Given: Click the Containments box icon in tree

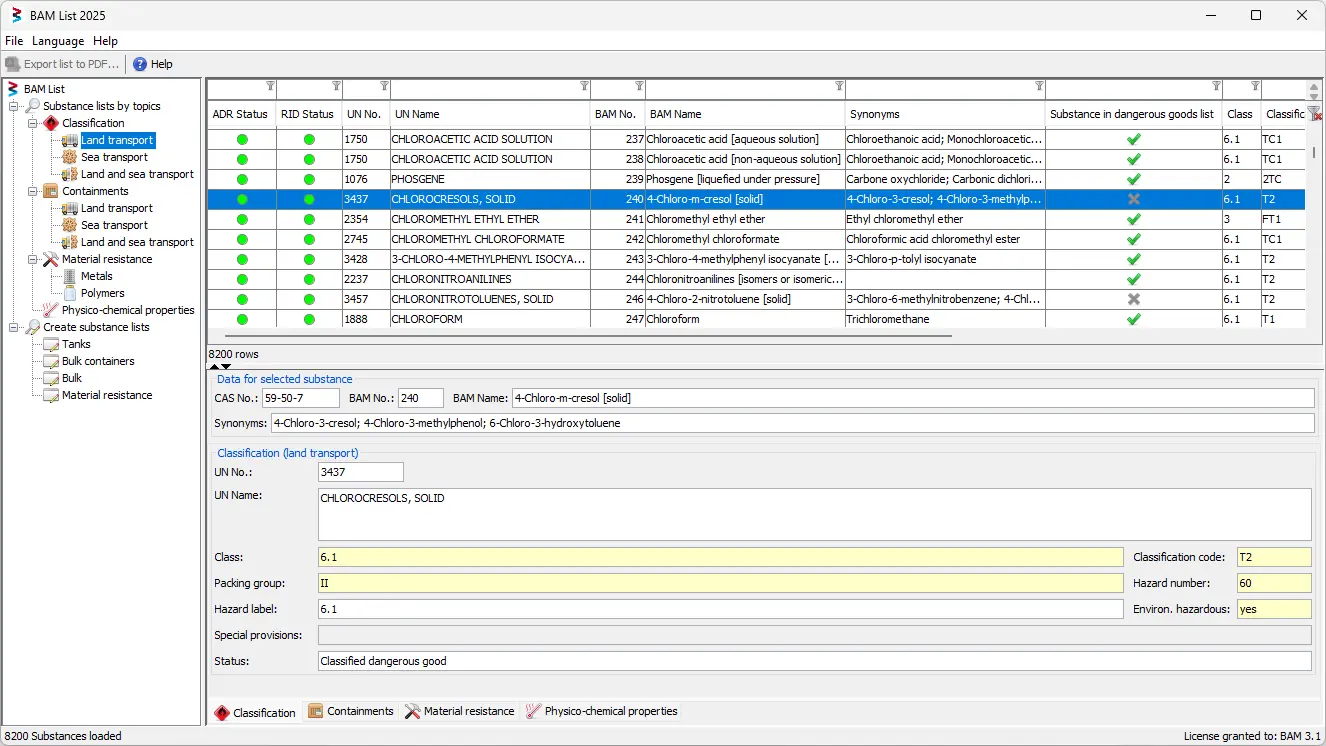Looking at the screenshot, I should pos(51,191).
